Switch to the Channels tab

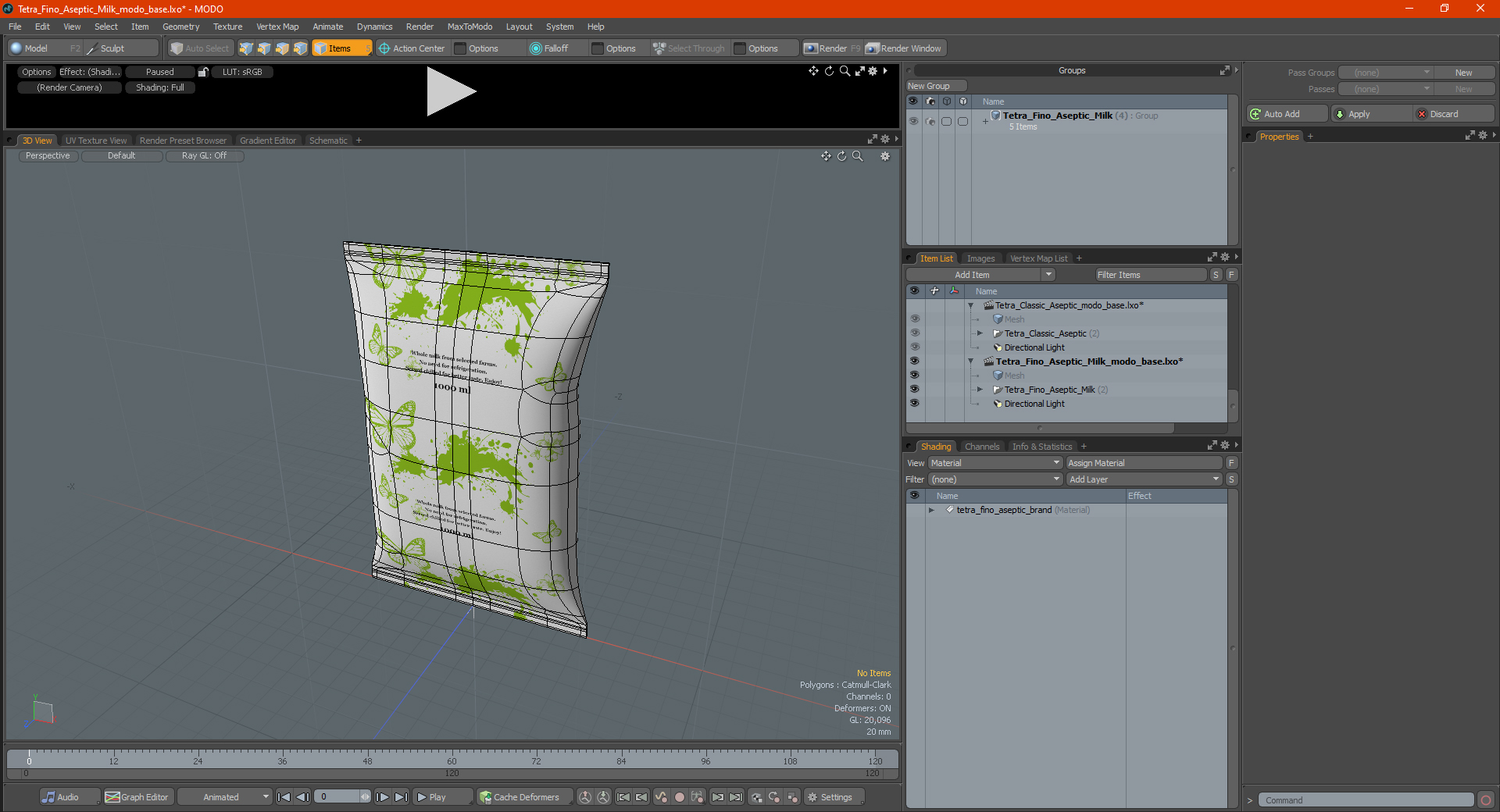(982, 447)
